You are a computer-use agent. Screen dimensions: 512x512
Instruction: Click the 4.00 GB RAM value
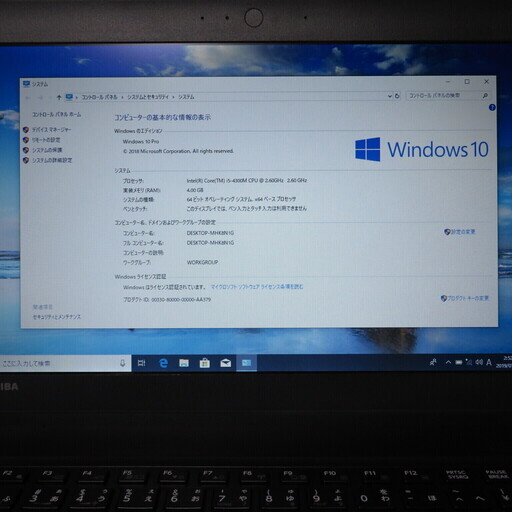[195, 190]
